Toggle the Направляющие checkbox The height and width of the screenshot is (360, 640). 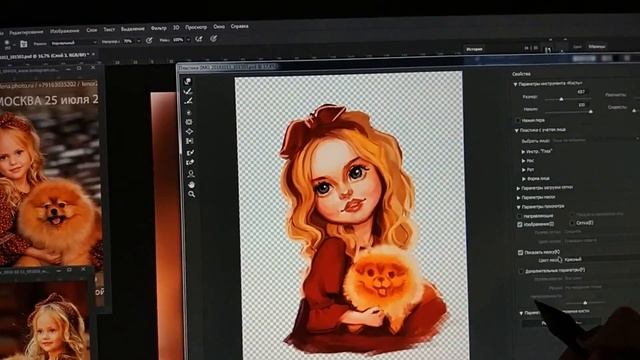(x=520, y=216)
